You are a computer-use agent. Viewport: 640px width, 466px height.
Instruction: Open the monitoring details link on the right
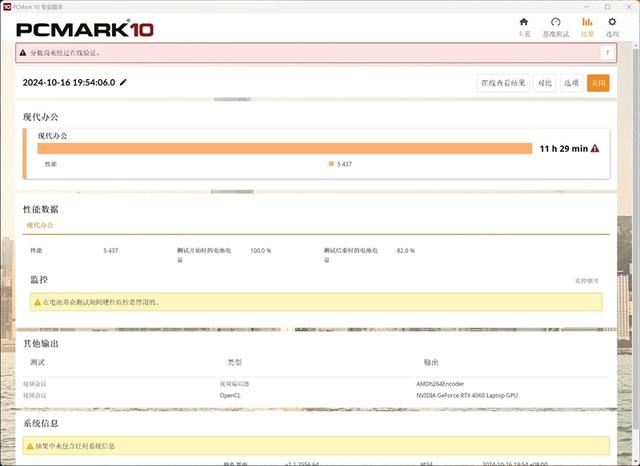click(x=587, y=281)
